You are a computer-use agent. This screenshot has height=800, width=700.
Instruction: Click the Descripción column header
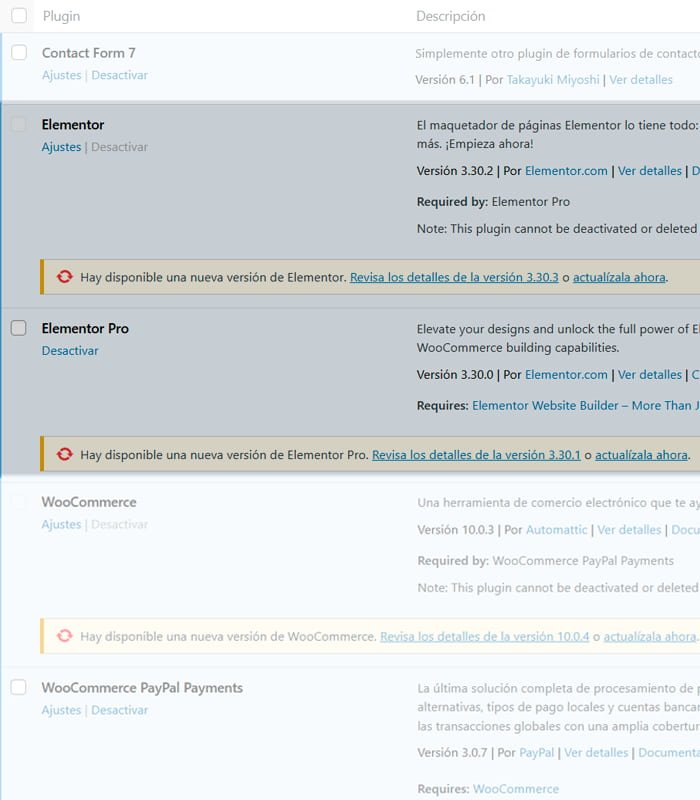451,16
